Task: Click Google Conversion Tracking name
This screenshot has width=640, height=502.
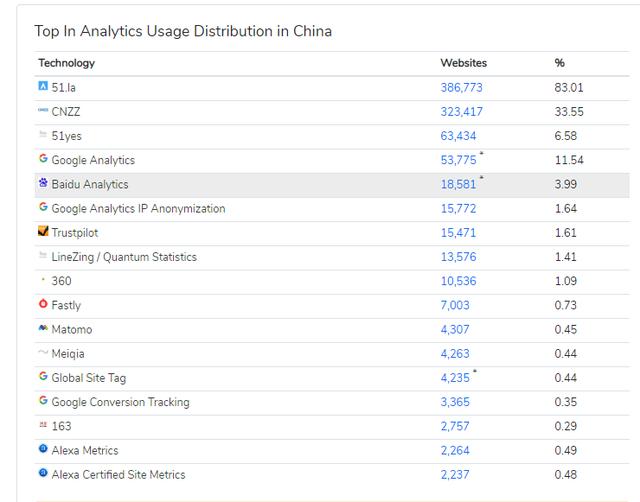Action: click(x=120, y=402)
